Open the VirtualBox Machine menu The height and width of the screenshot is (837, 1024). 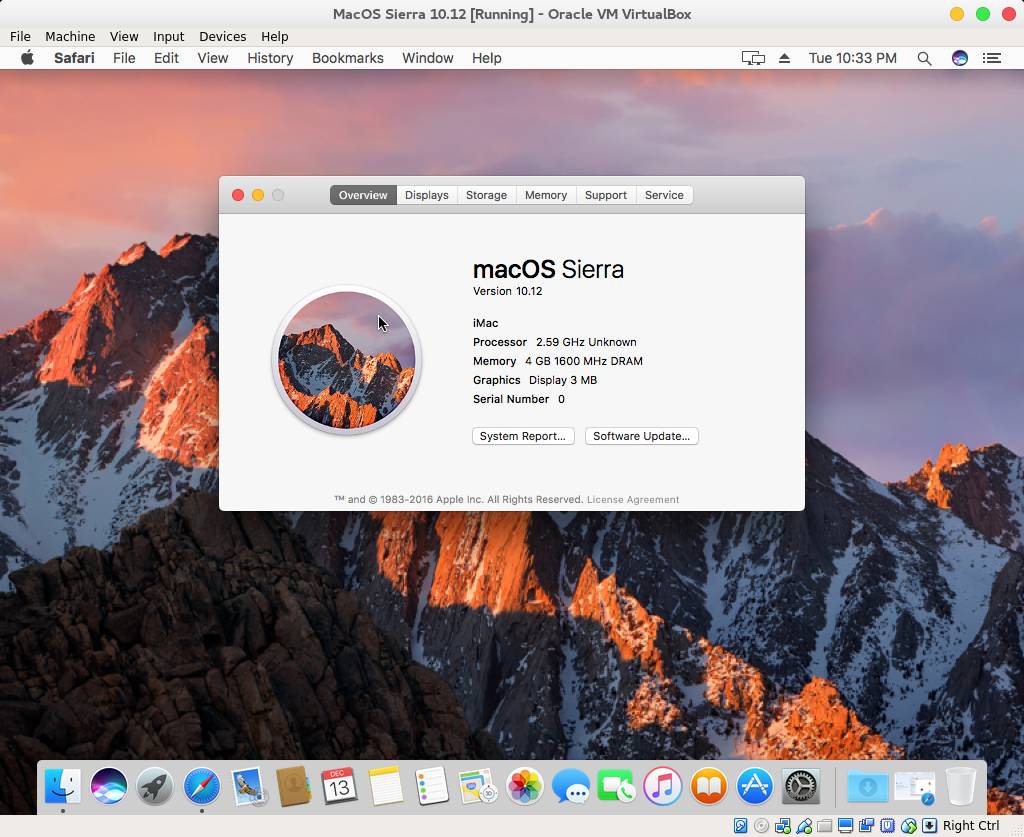click(x=70, y=37)
